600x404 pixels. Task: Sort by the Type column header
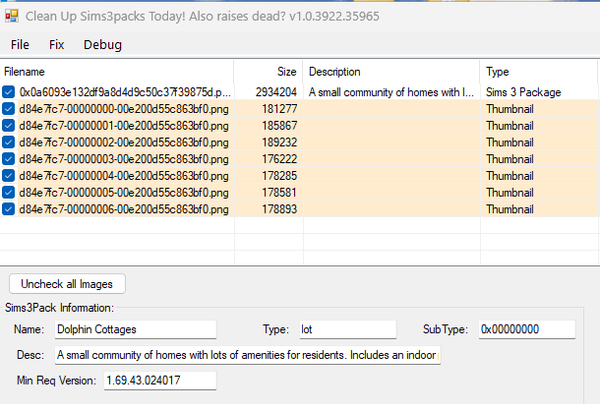pyautogui.click(x=538, y=72)
